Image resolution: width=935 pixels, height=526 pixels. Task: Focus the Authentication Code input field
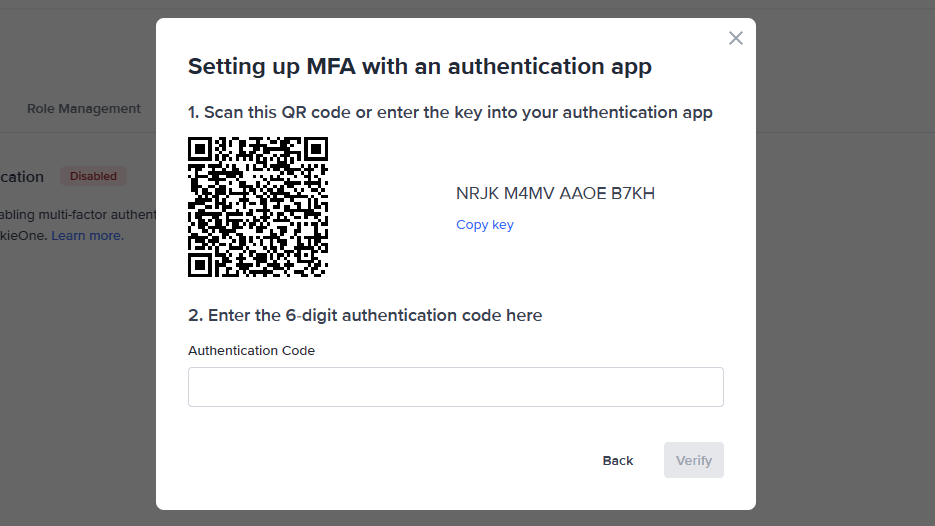click(455, 387)
